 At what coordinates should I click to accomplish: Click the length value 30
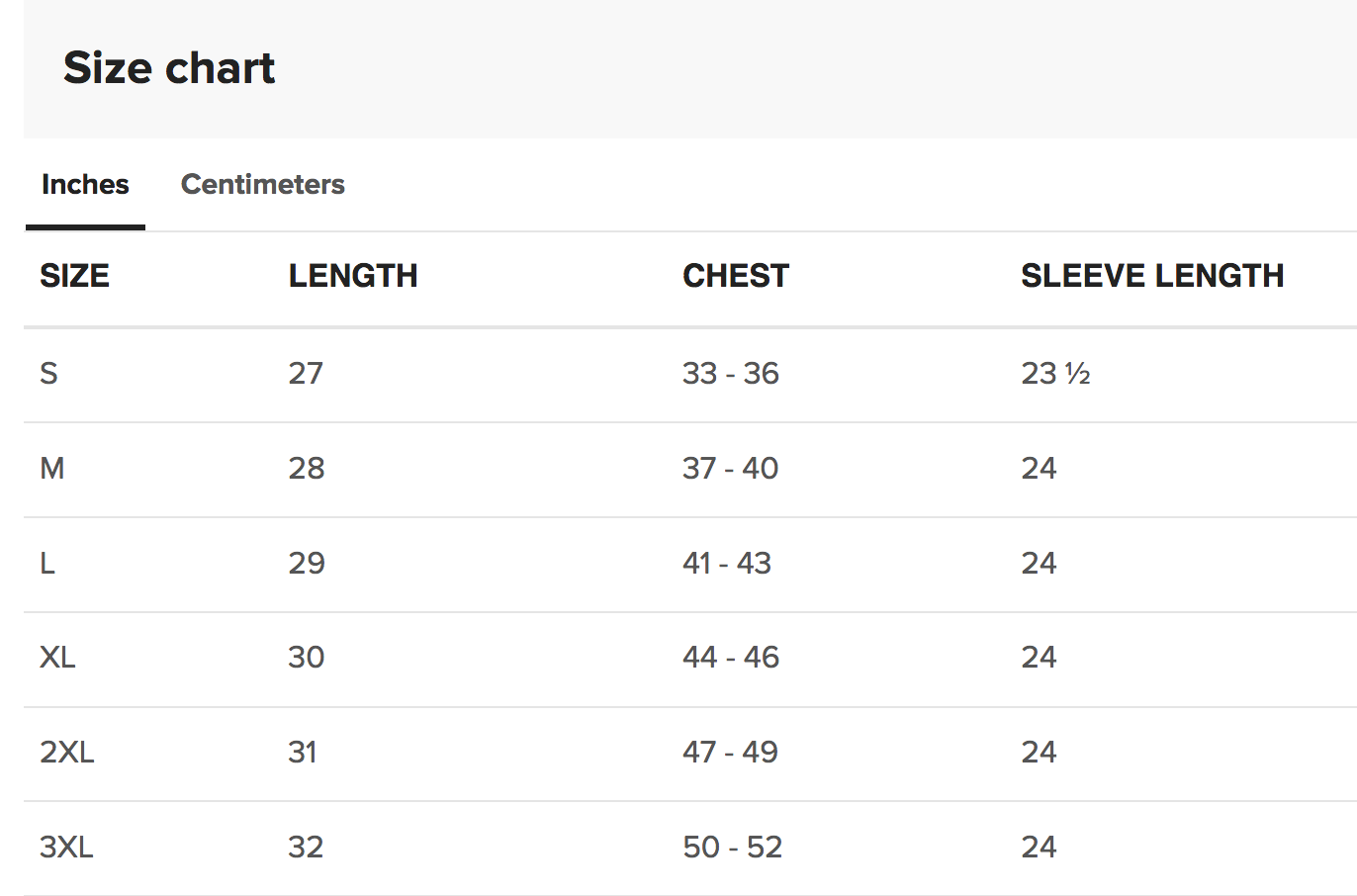[x=307, y=658]
